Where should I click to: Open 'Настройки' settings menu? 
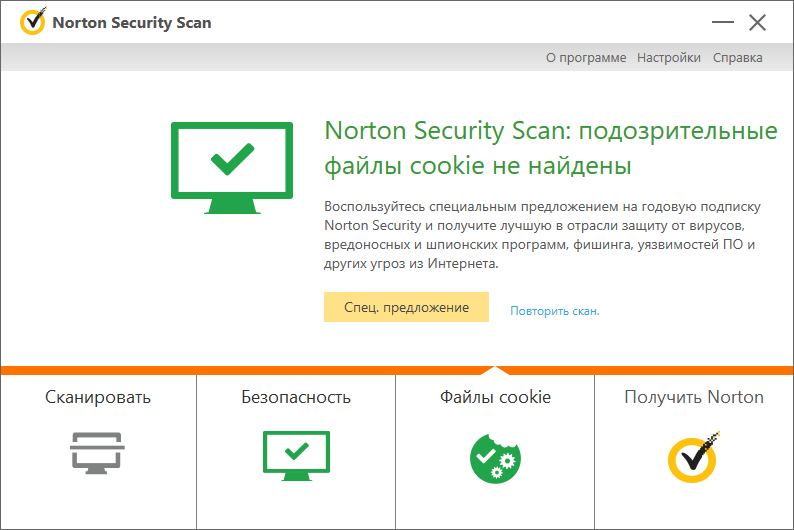coord(668,58)
